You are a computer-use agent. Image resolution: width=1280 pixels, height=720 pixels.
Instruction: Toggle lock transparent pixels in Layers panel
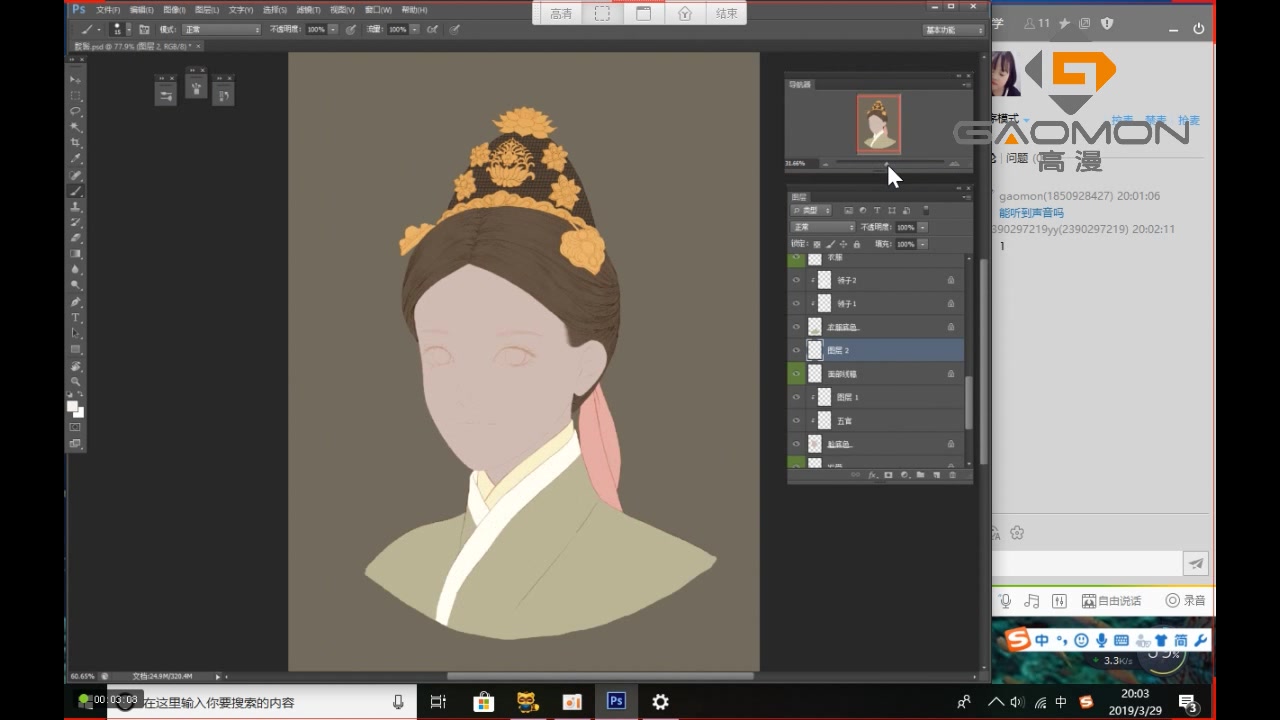817,244
